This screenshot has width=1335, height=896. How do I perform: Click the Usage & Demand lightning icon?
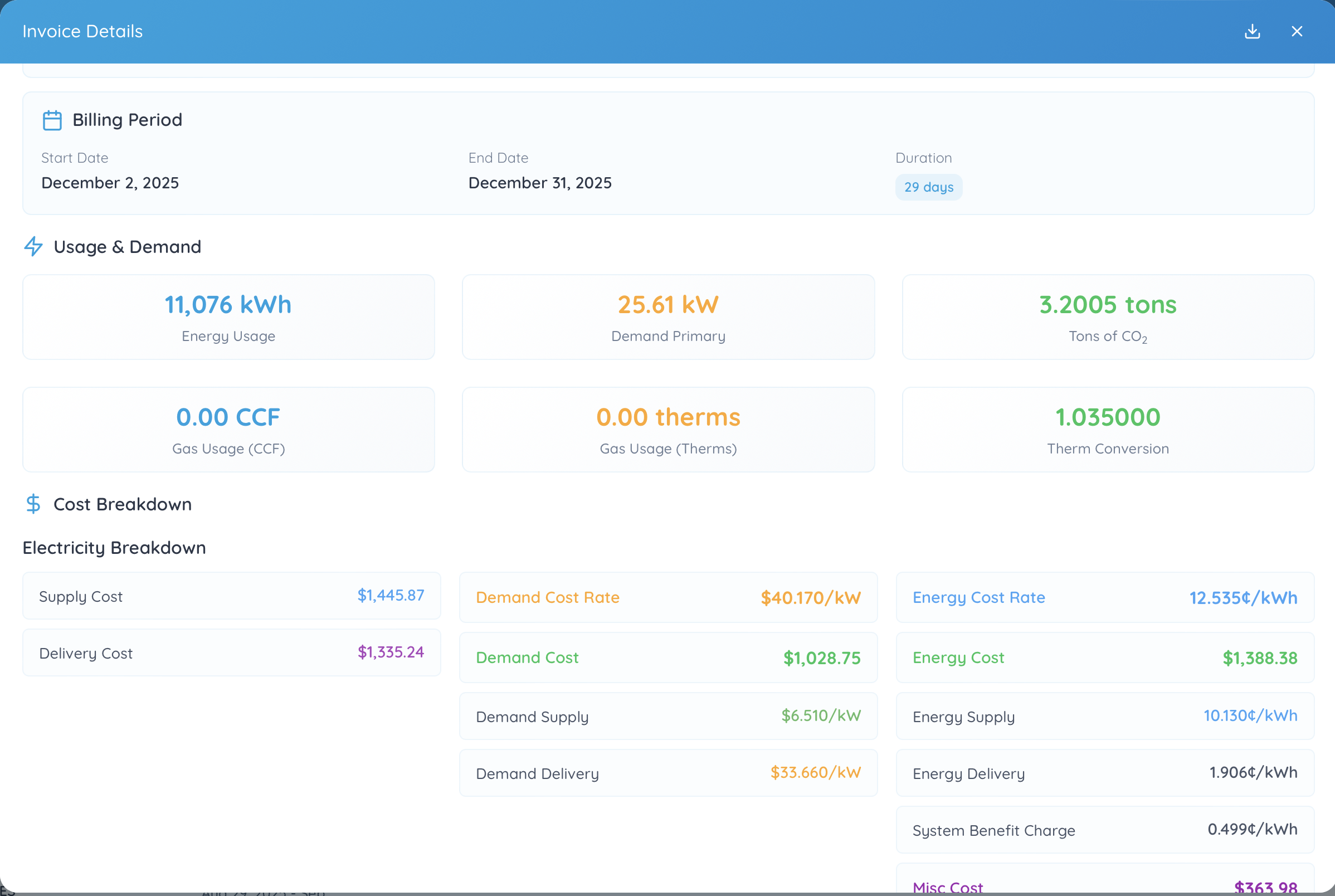pos(33,246)
